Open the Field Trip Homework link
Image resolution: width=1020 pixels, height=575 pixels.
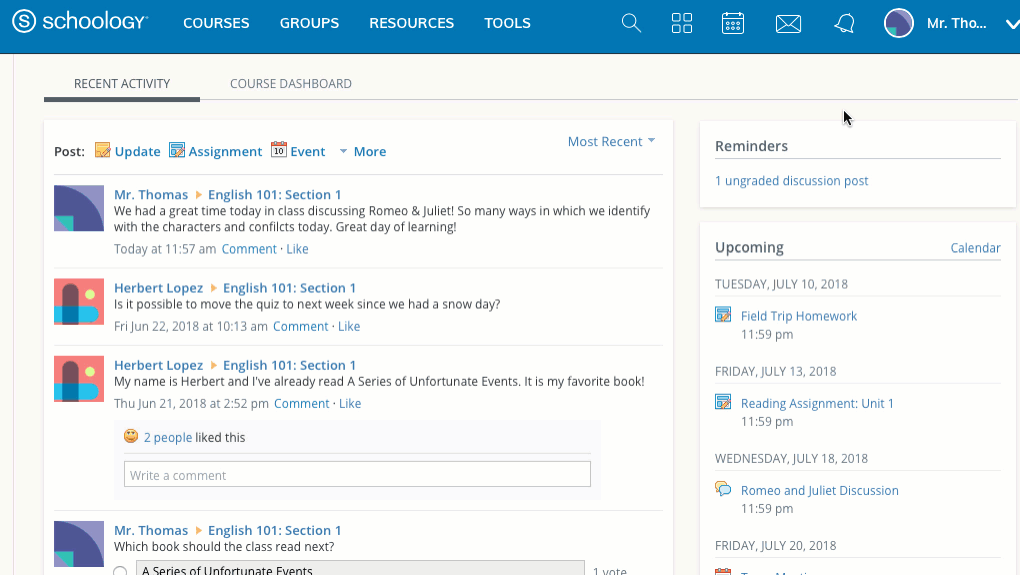pos(798,316)
